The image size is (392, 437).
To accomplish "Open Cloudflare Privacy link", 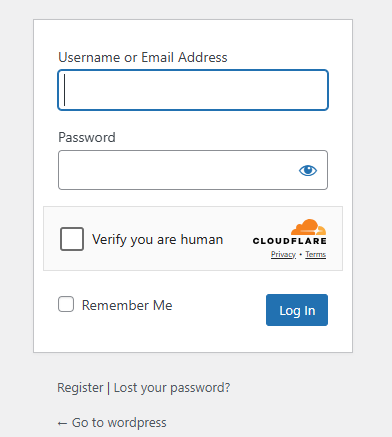I will [x=283, y=254].
